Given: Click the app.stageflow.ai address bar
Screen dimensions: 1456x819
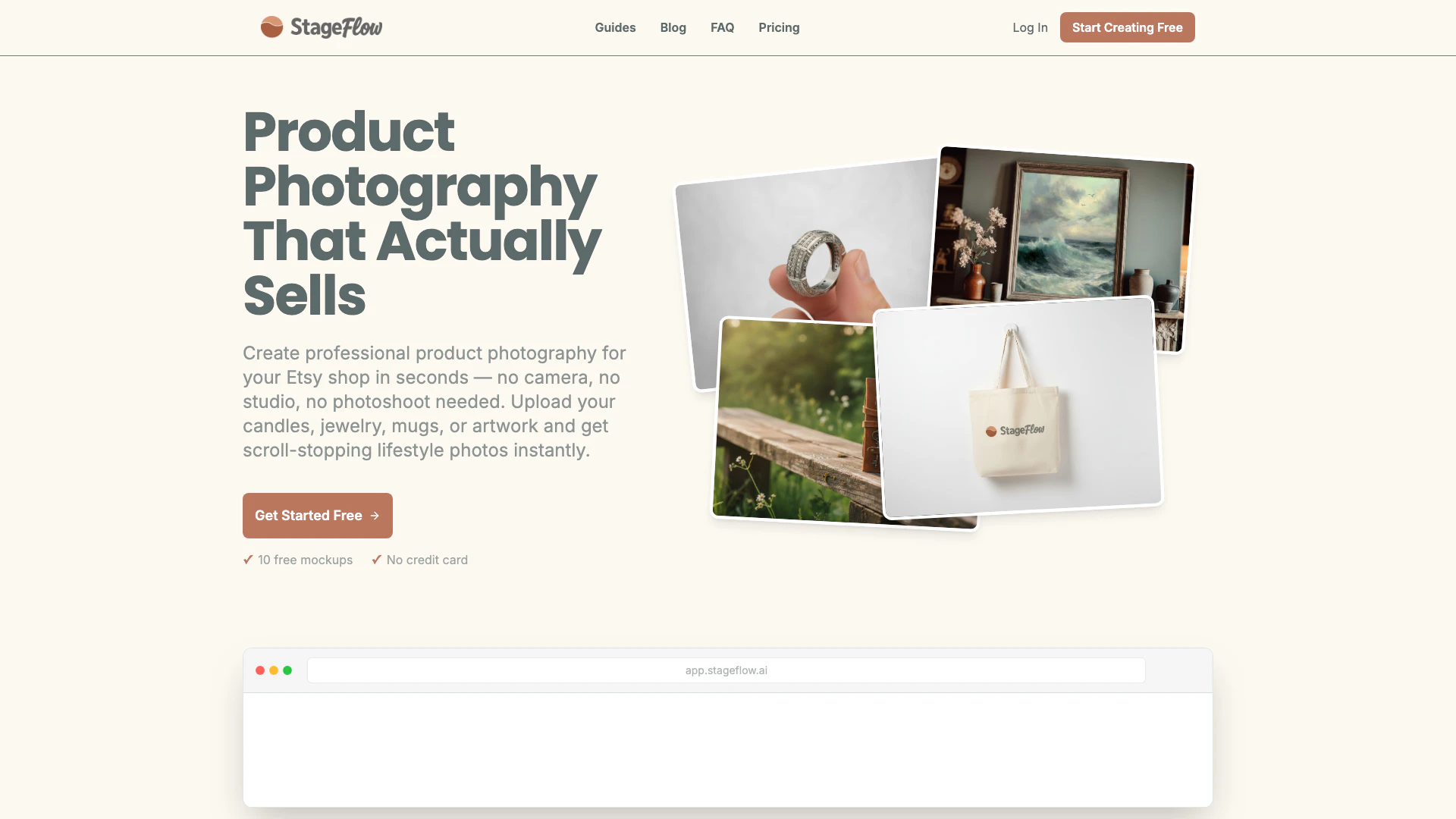Looking at the screenshot, I should (x=726, y=670).
